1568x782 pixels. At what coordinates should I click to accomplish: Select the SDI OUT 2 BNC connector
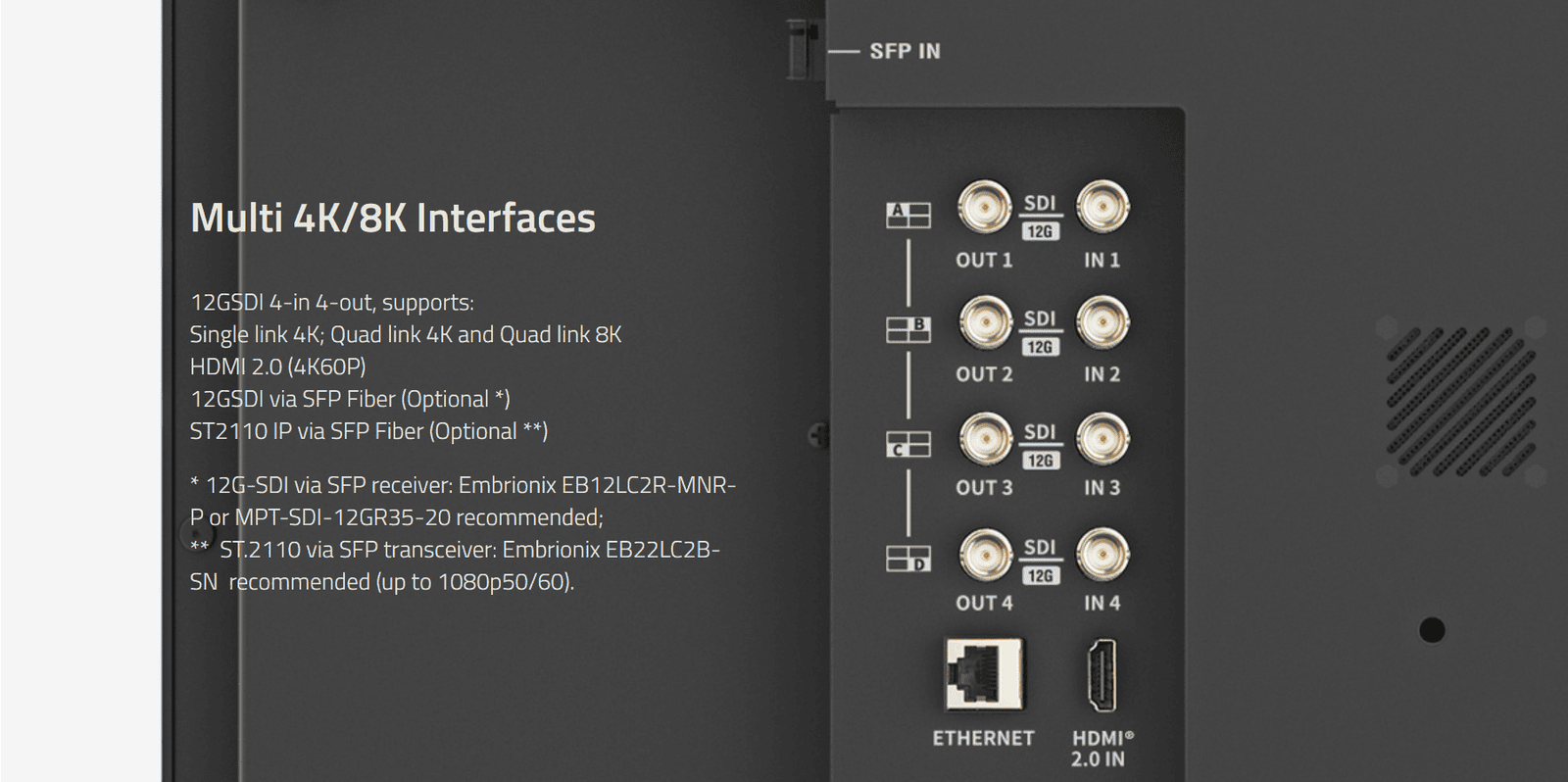[984, 322]
